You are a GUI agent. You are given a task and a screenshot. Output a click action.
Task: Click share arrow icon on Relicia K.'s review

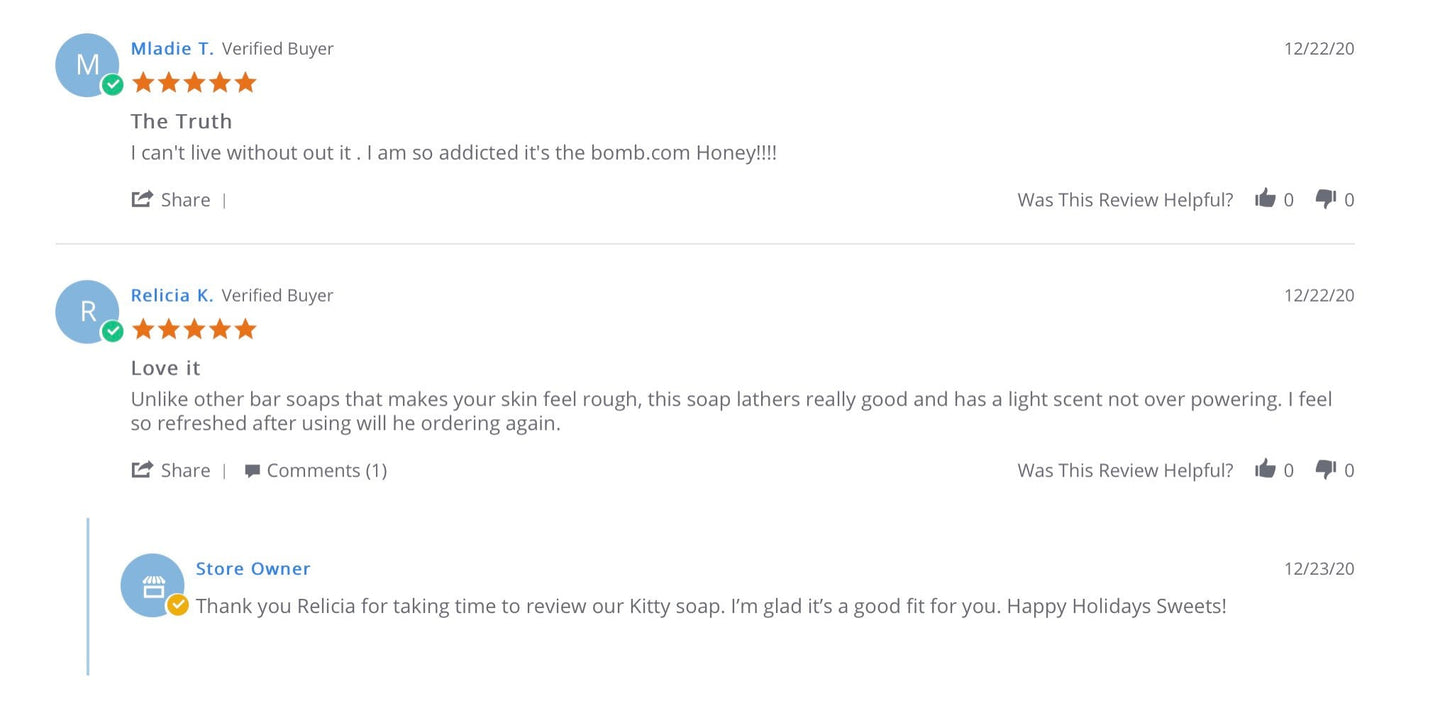(142, 470)
